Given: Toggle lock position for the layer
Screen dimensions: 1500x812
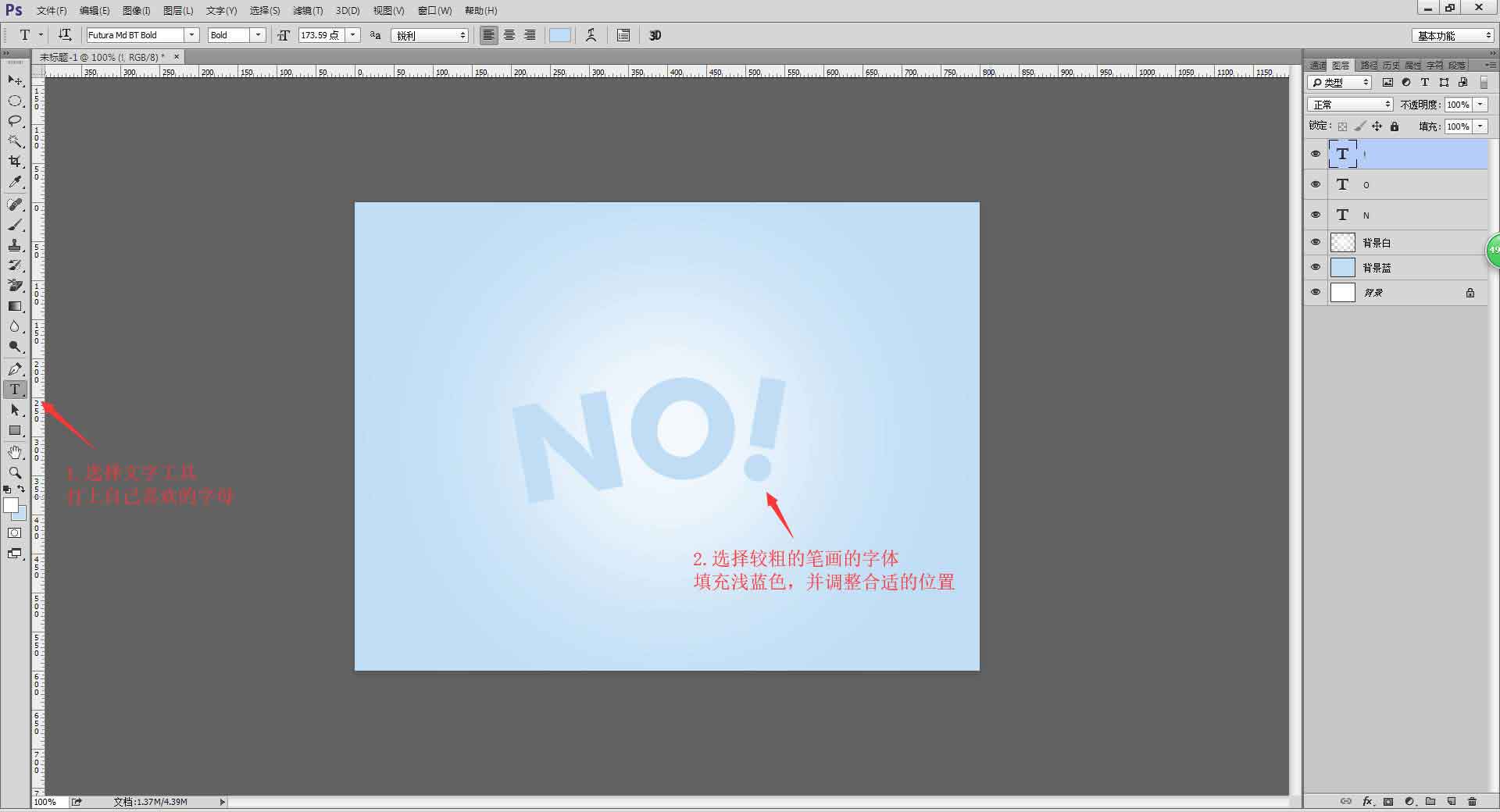Looking at the screenshot, I should pyautogui.click(x=1377, y=126).
